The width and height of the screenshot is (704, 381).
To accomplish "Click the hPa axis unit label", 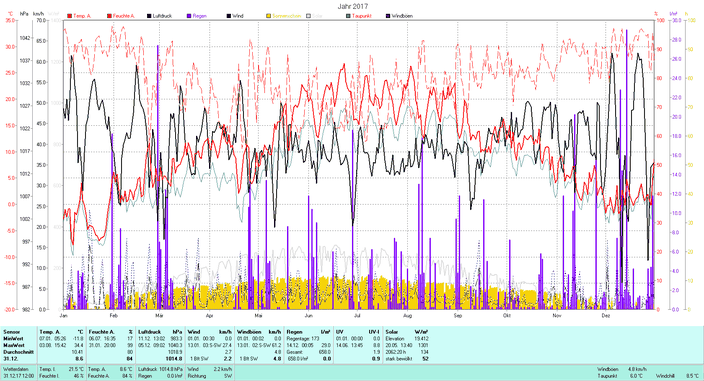I will tap(23, 14).
